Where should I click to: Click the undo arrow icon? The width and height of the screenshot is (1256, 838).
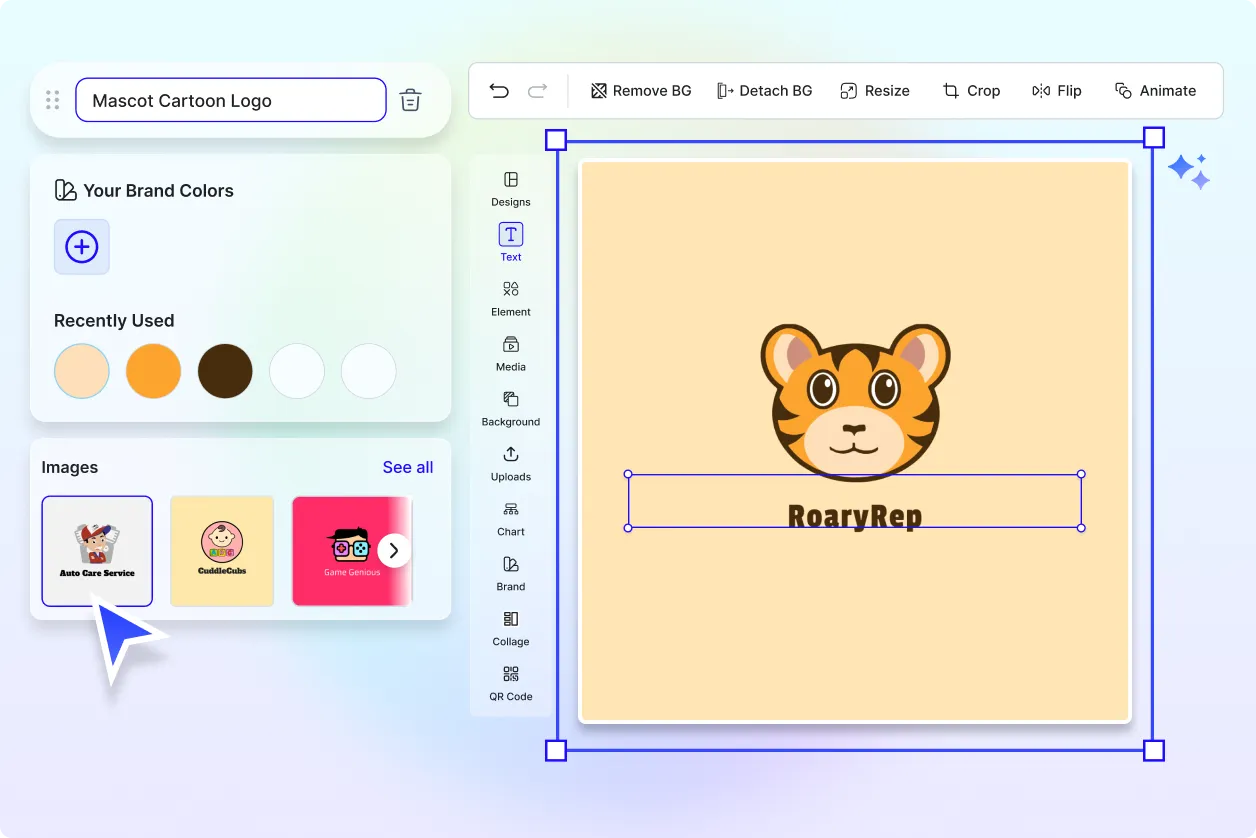point(499,91)
